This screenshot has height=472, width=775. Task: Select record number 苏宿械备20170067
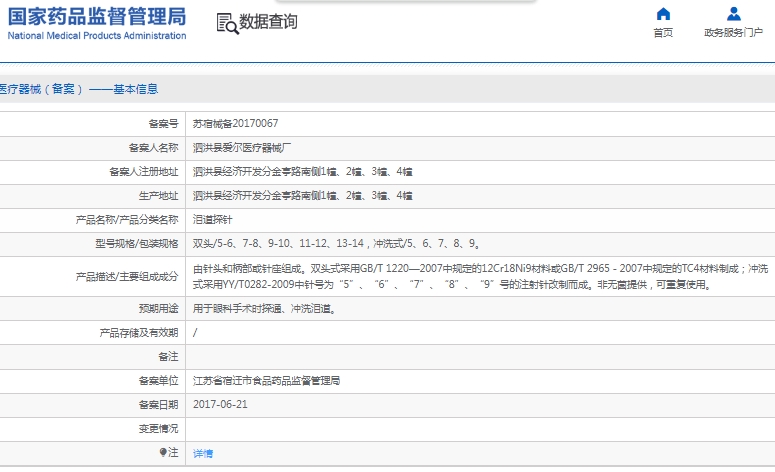point(235,124)
